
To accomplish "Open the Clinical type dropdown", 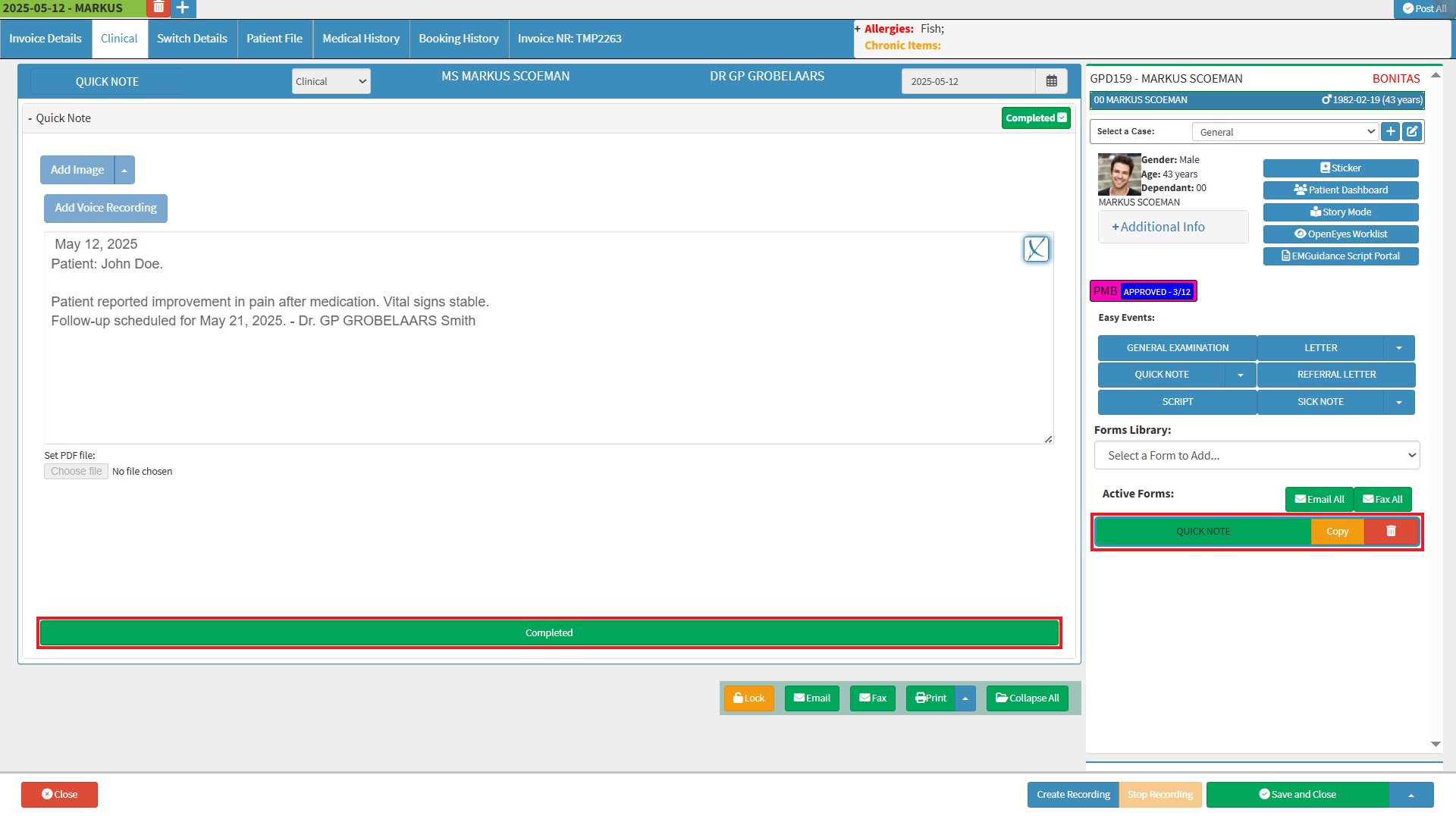I will coord(331,81).
